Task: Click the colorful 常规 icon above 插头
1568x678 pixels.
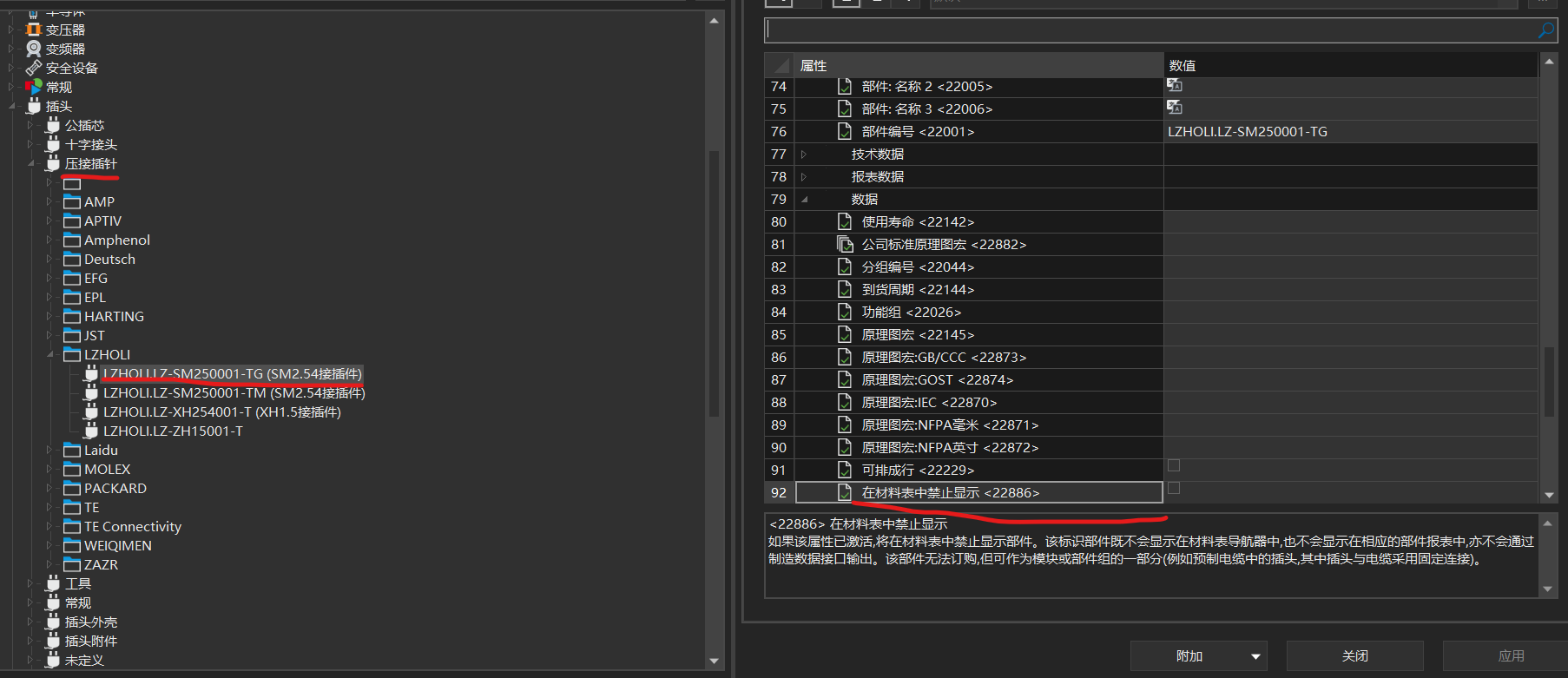Action: (x=34, y=87)
